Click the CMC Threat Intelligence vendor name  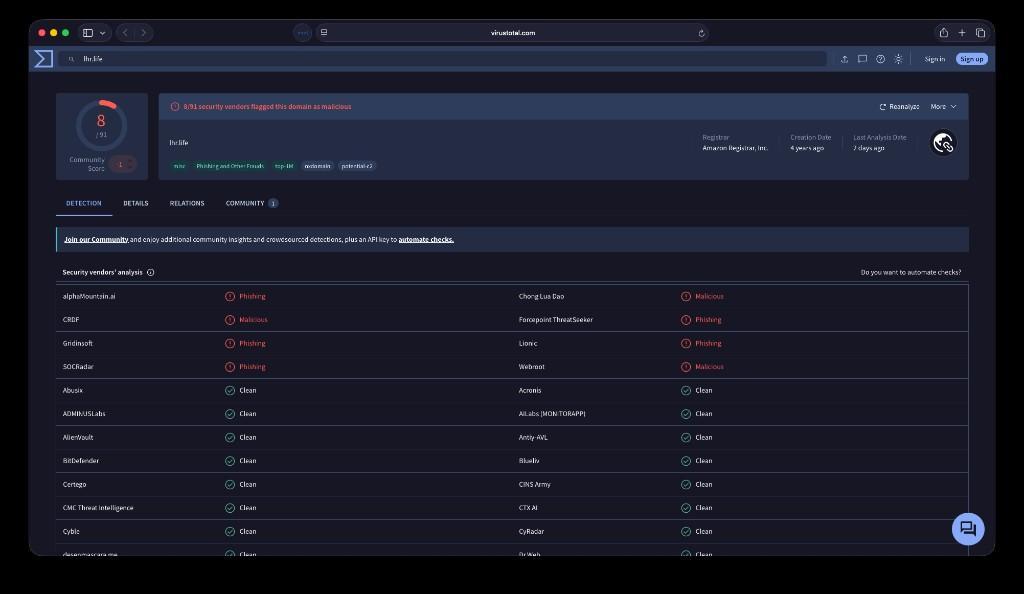coord(98,508)
